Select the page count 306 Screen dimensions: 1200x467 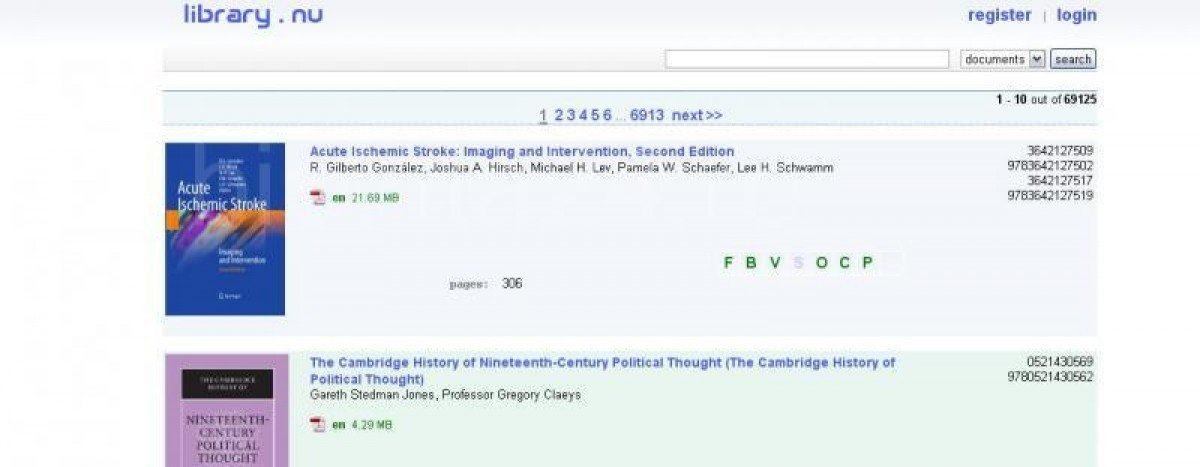pyautogui.click(x=512, y=284)
